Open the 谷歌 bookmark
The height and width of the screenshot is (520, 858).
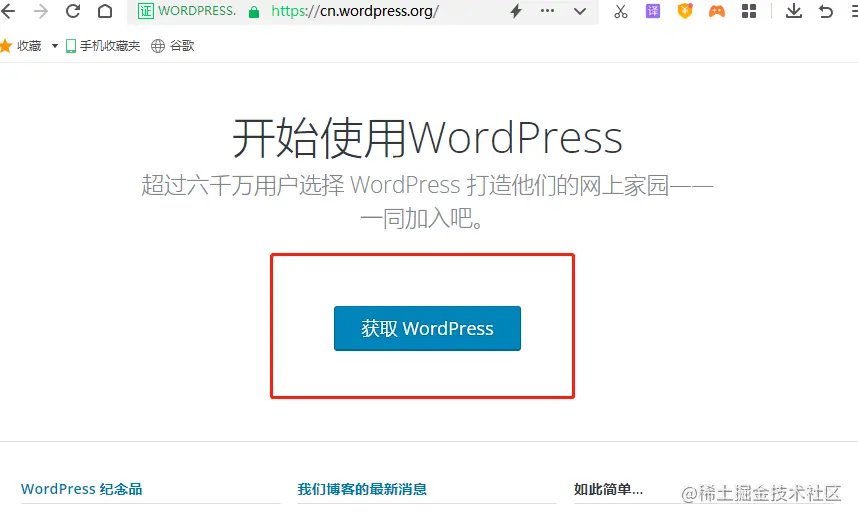(x=173, y=46)
